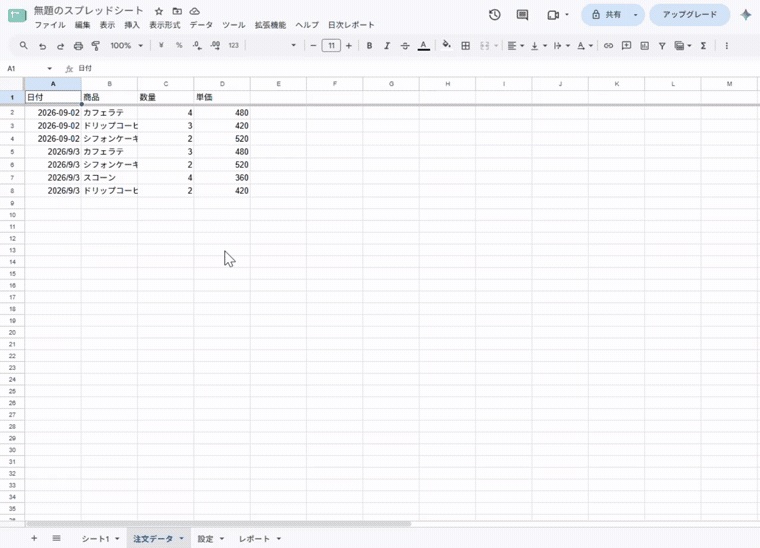Open the 挿入 menu
This screenshot has height=548, width=760.
point(132,25)
